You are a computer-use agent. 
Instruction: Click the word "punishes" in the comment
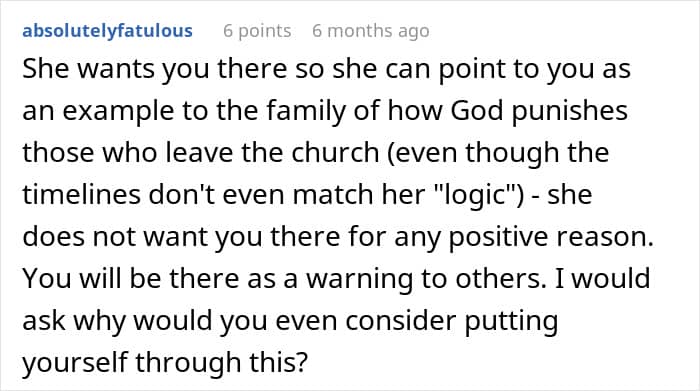click(x=570, y=111)
